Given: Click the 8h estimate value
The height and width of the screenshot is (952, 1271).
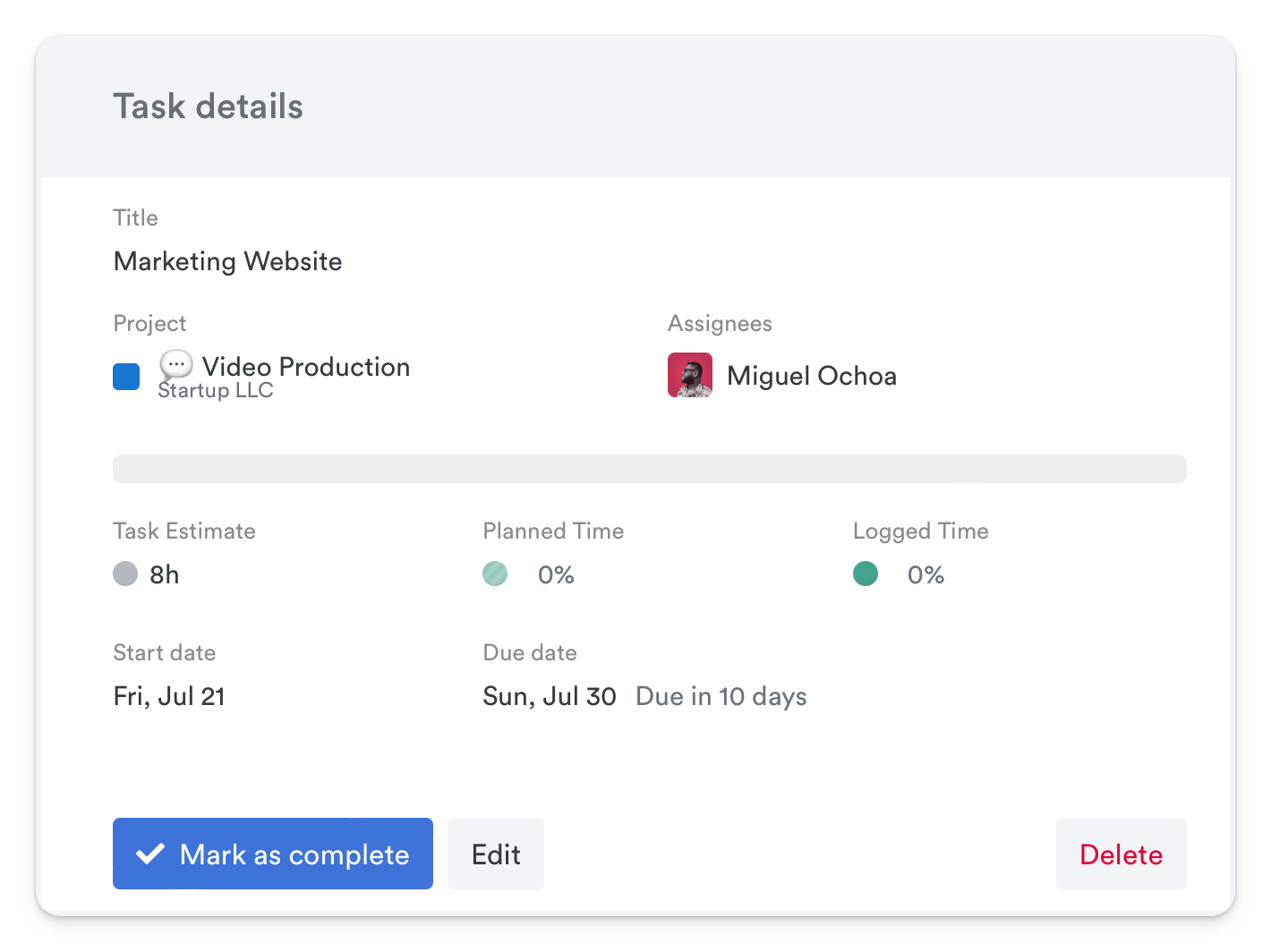Looking at the screenshot, I should 165,574.
